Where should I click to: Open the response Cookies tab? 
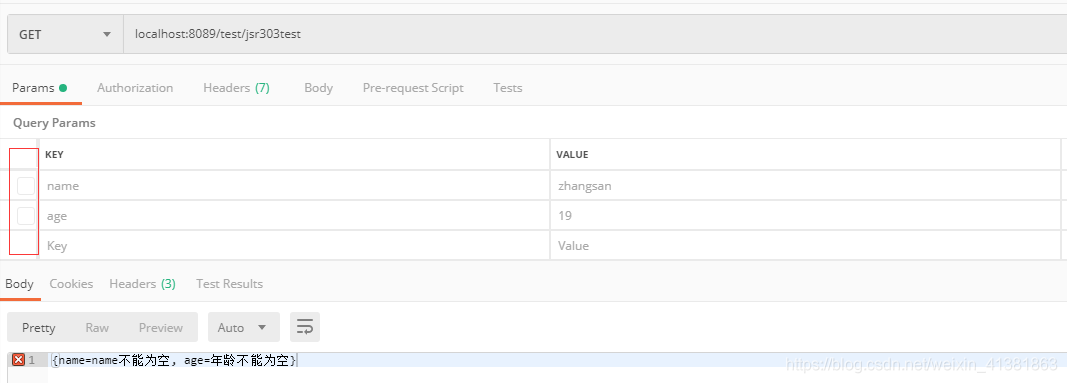click(71, 284)
